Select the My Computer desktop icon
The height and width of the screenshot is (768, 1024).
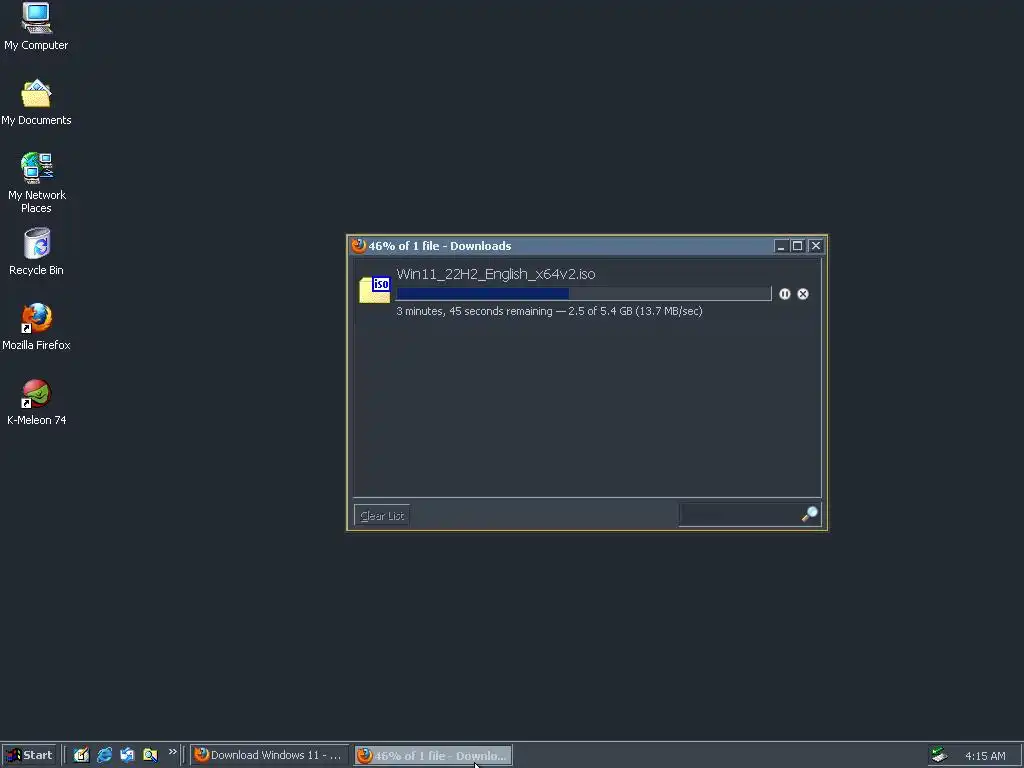(x=36, y=27)
